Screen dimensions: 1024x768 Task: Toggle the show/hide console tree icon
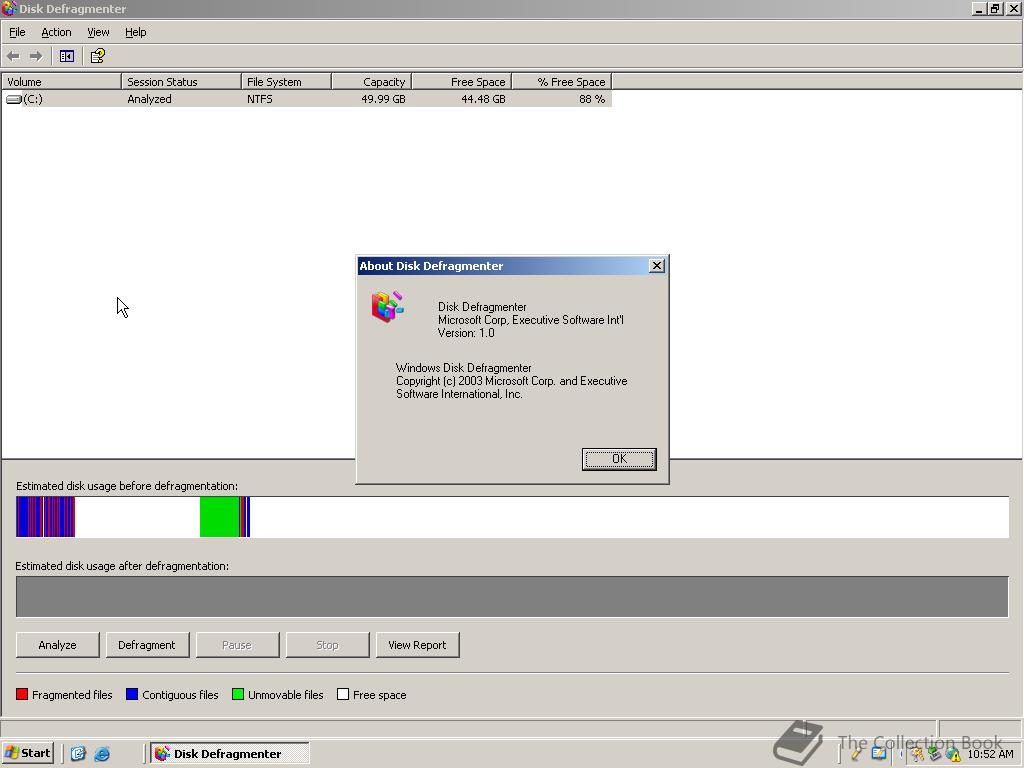coord(67,56)
